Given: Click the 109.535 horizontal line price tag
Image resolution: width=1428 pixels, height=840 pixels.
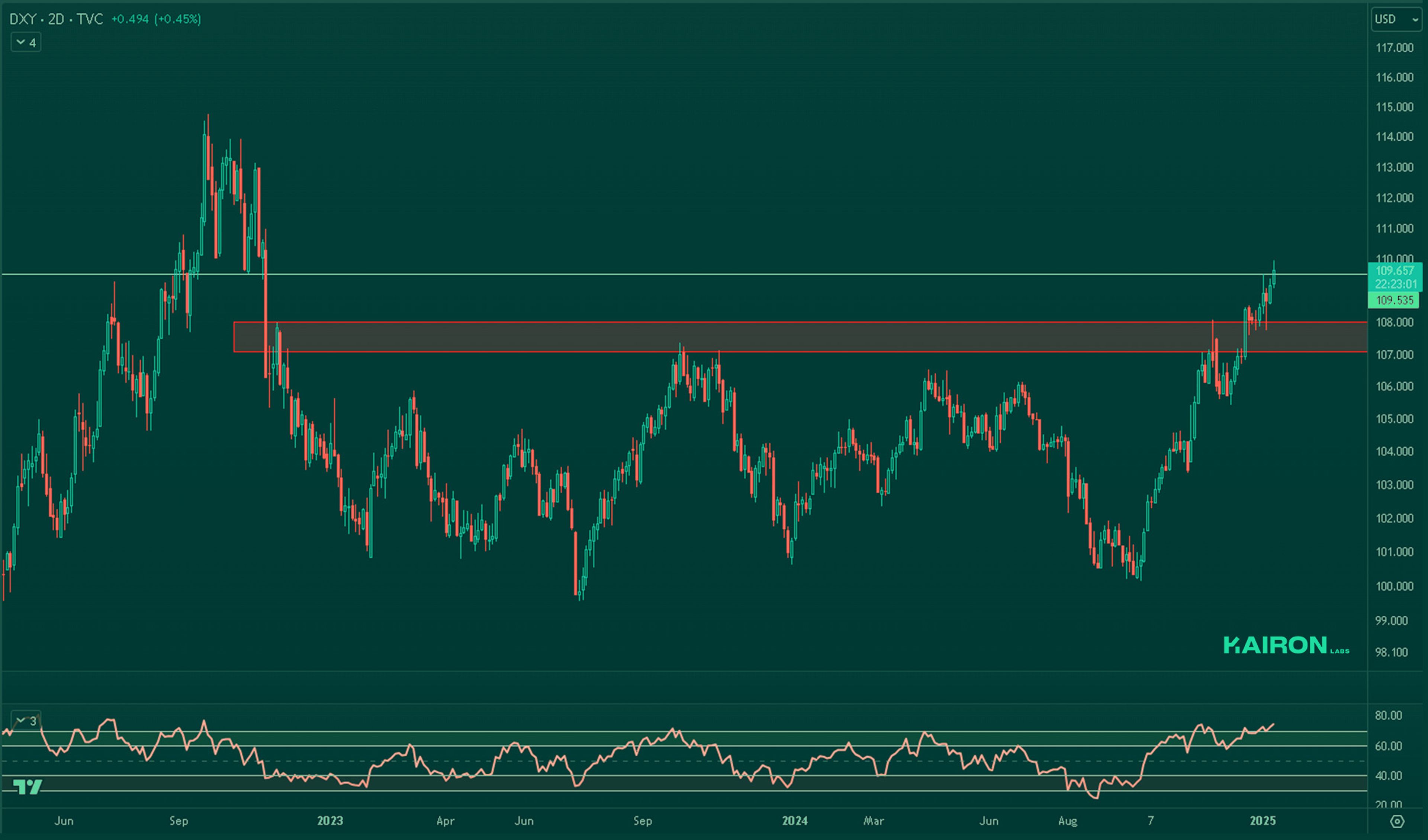Looking at the screenshot, I should [1395, 300].
